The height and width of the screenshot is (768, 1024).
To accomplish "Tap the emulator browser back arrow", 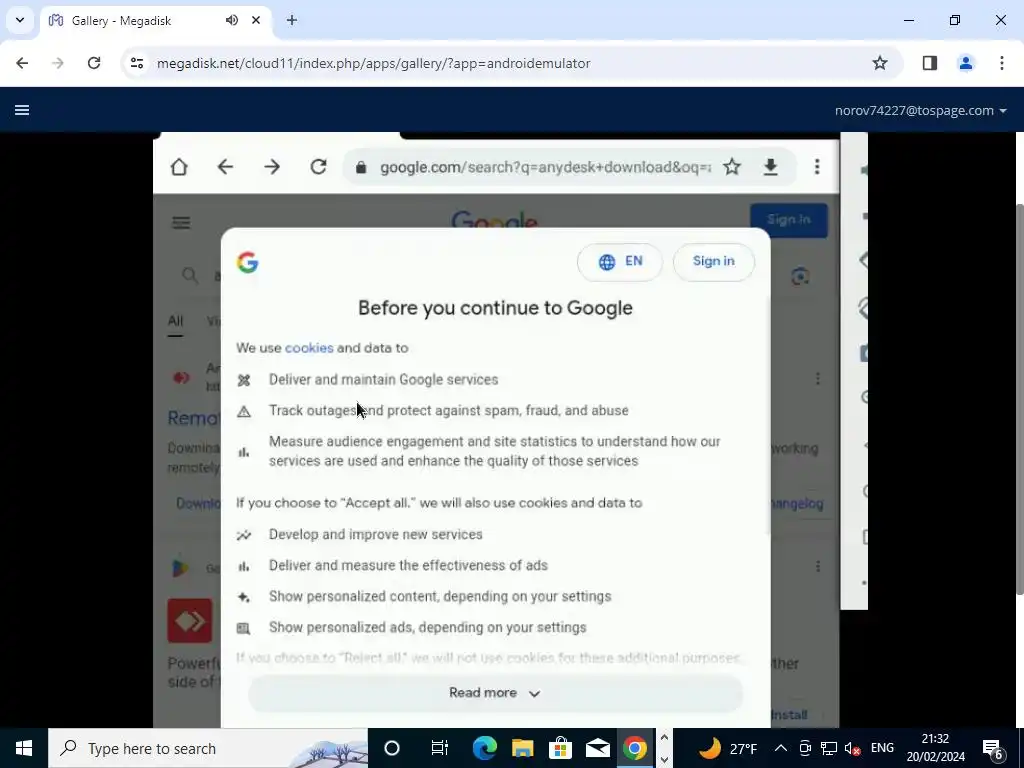I will click(225, 167).
